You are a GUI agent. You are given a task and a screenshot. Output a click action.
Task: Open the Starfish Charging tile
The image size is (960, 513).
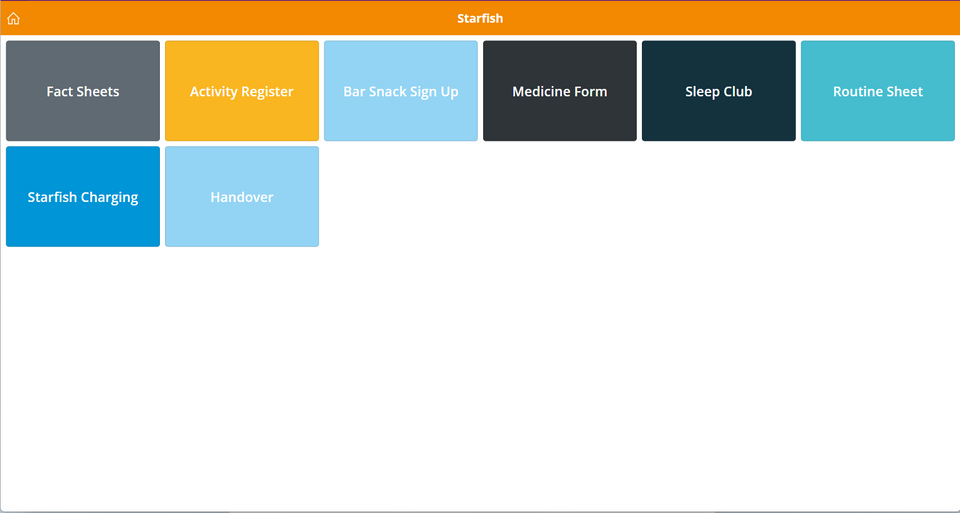pyautogui.click(x=83, y=197)
